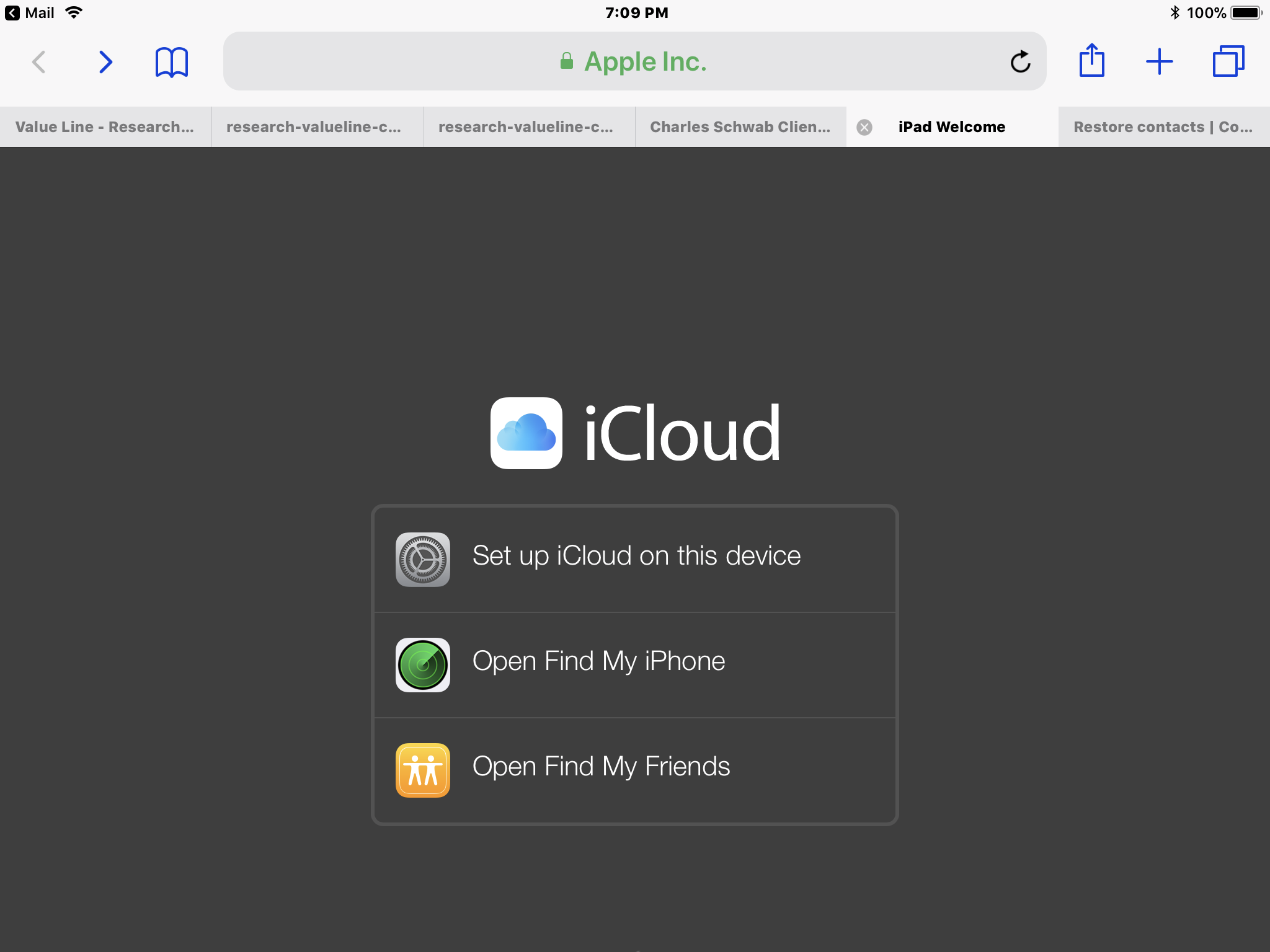The image size is (1270, 952).
Task: Choose Set up iCloud on this device
Action: (635, 560)
